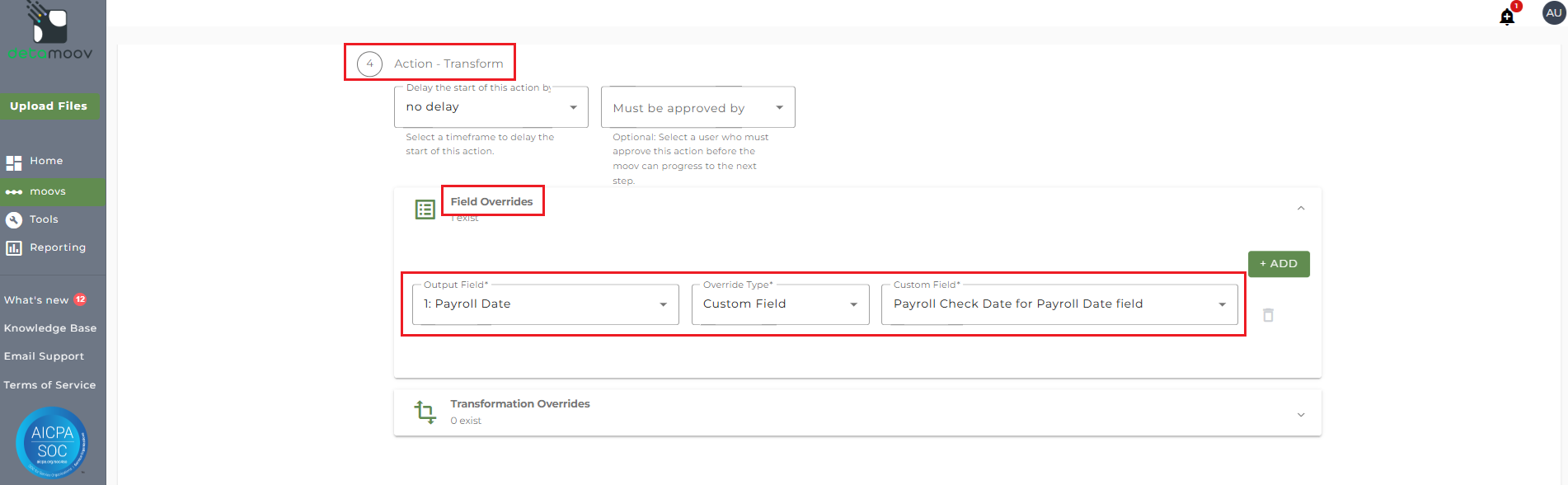1568x485 pixels.
Task: Open the delay start dropdown
Action: pos(491,107)
